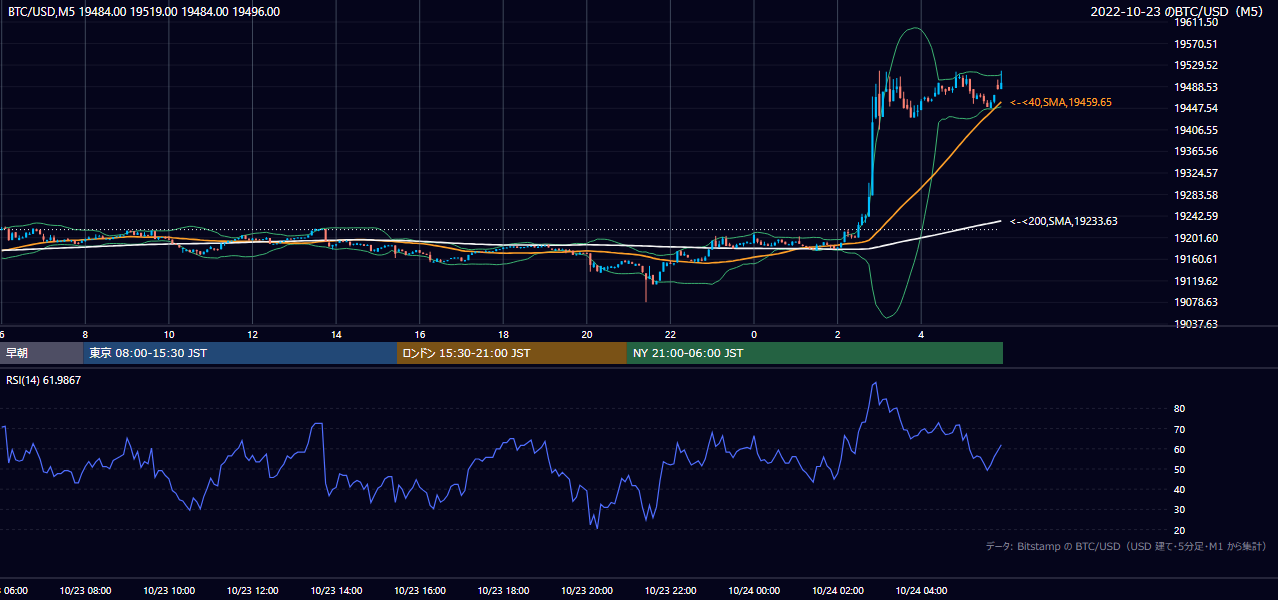Click price axis value 19283.58
This screenshot has width=1278, height=600.
tap(1196, 194)
